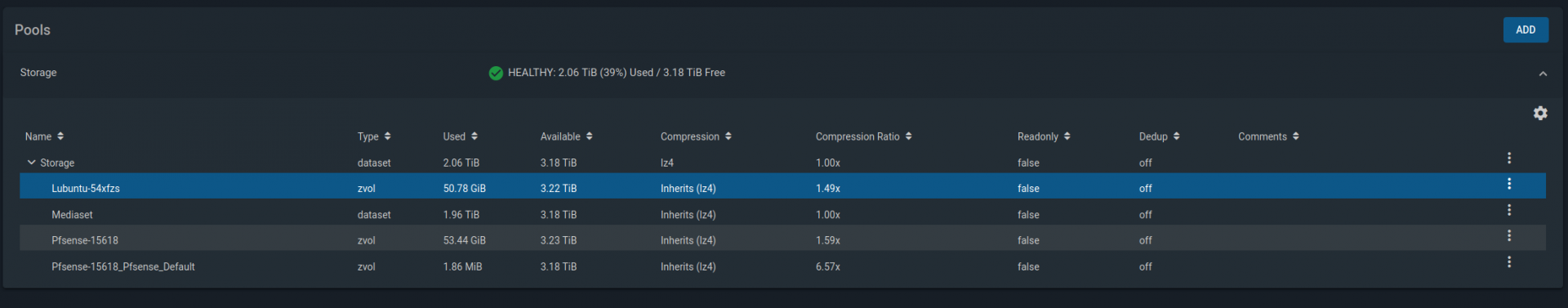This screenshot has width=1568, height=308.
Task: Open the three-dot menu for Mediaset dataset
Action: point(1508,211)
